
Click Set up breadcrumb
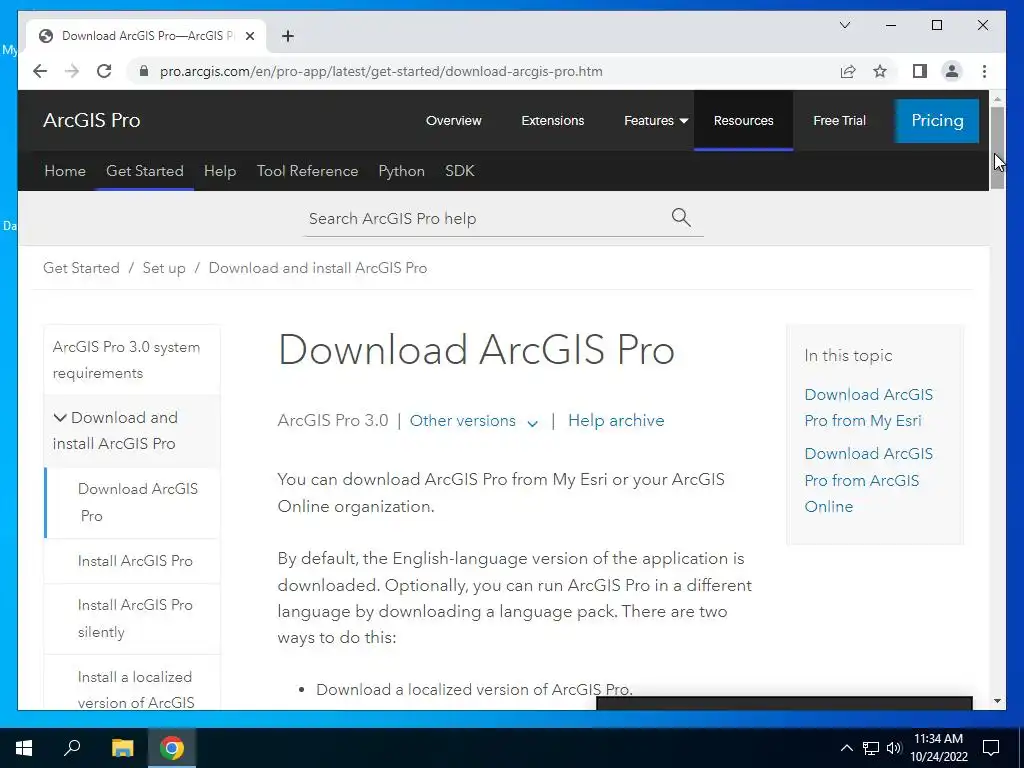click(164, 268)
